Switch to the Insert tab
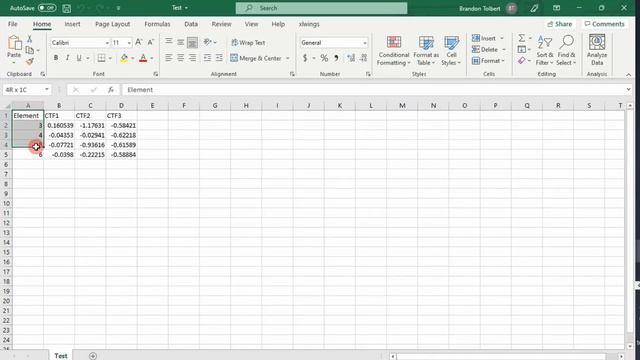This screenshot has height=360, width=640. tap(72, 24)
